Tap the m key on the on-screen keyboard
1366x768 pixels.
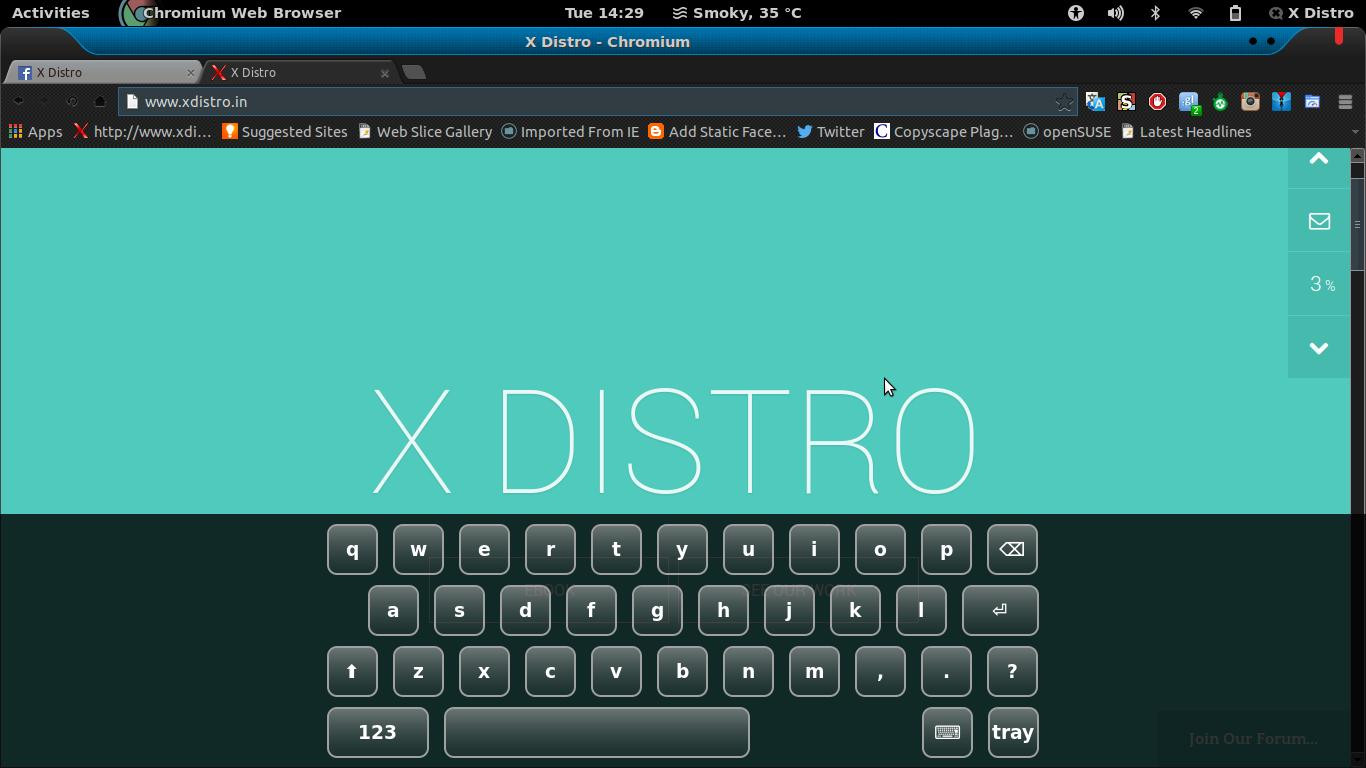click(x=814, y=671)
